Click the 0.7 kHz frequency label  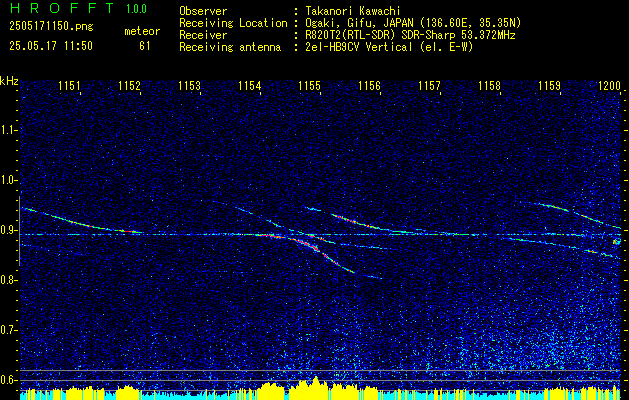pyautogui.click(x=8, y=330)
